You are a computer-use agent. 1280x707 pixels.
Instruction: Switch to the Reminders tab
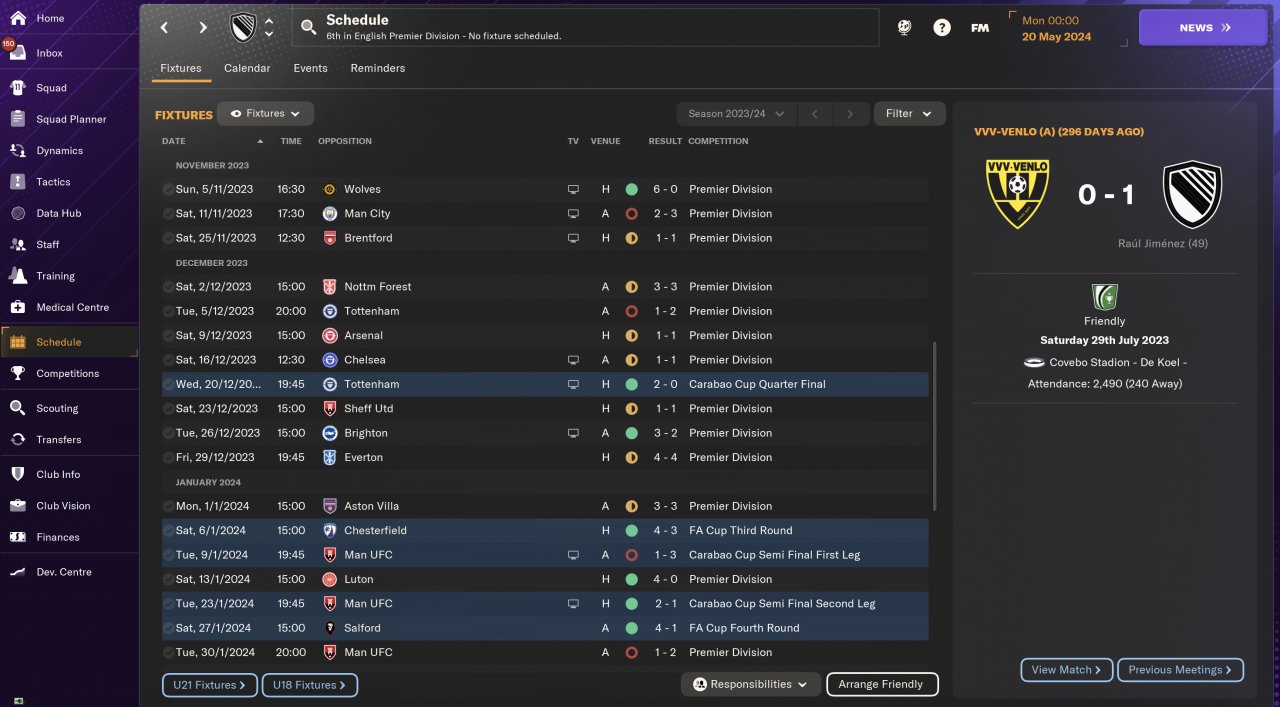click(x=377, y=68)
